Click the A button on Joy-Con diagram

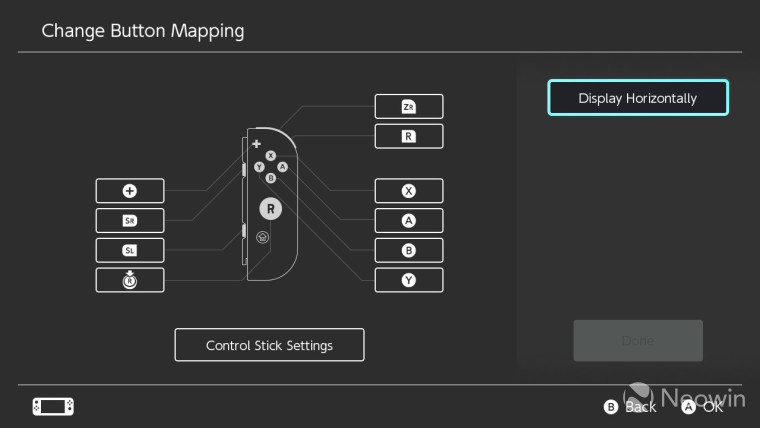(283, 167)
